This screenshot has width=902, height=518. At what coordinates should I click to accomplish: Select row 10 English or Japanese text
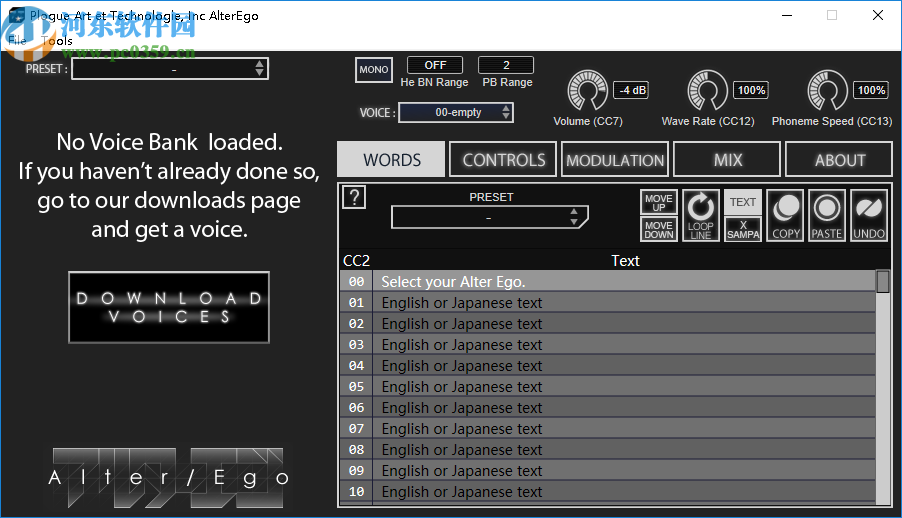(607, 492)
